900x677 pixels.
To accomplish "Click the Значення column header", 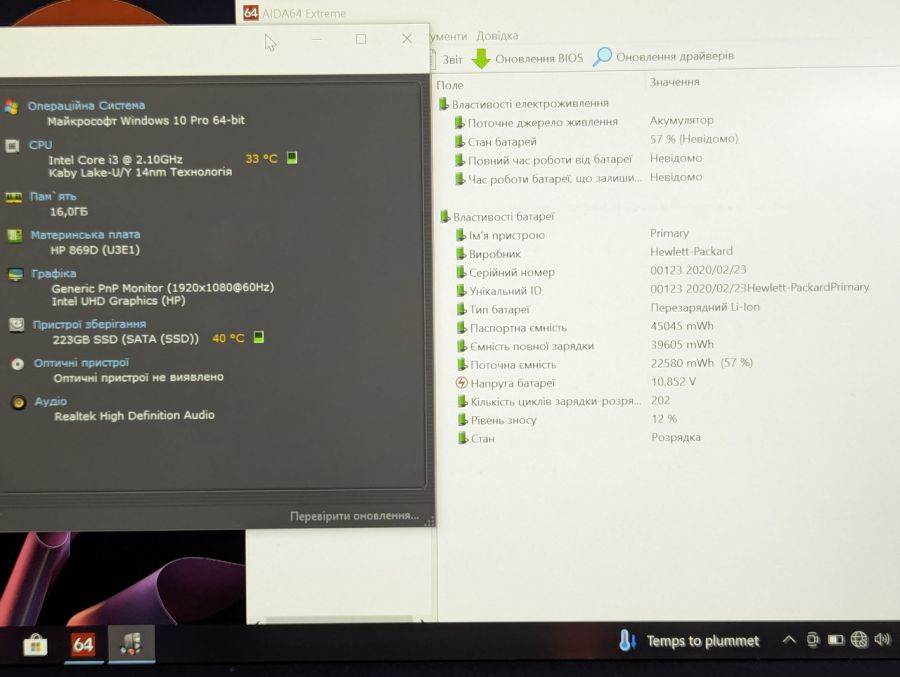I will [674, 82].
